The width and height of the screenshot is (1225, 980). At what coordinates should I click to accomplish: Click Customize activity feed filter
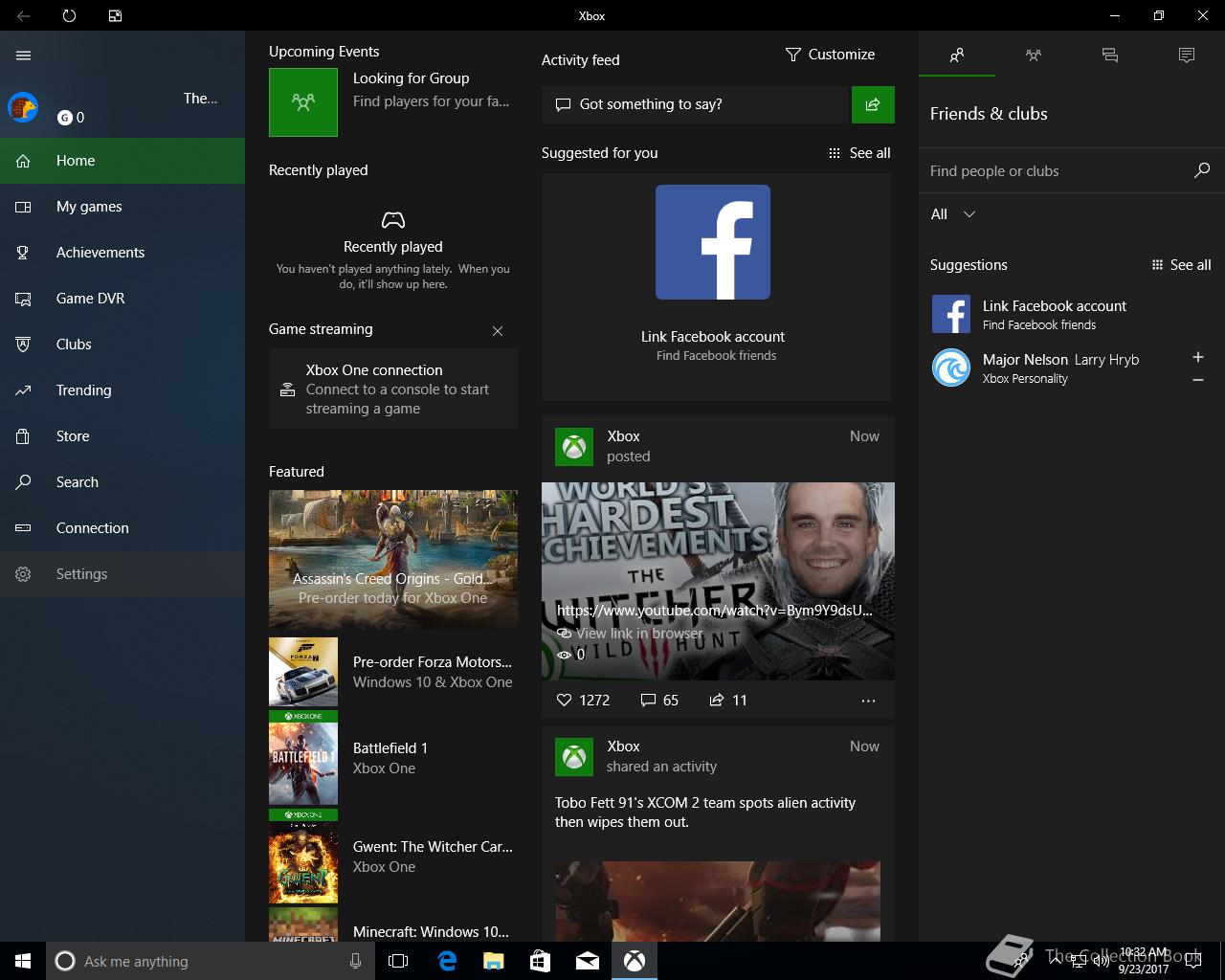point(830,55)
